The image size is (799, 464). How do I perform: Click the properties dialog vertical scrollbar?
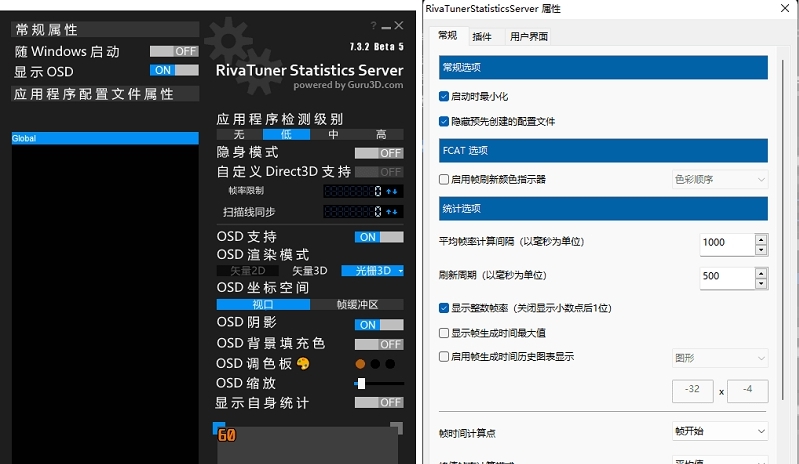[783, 230]
